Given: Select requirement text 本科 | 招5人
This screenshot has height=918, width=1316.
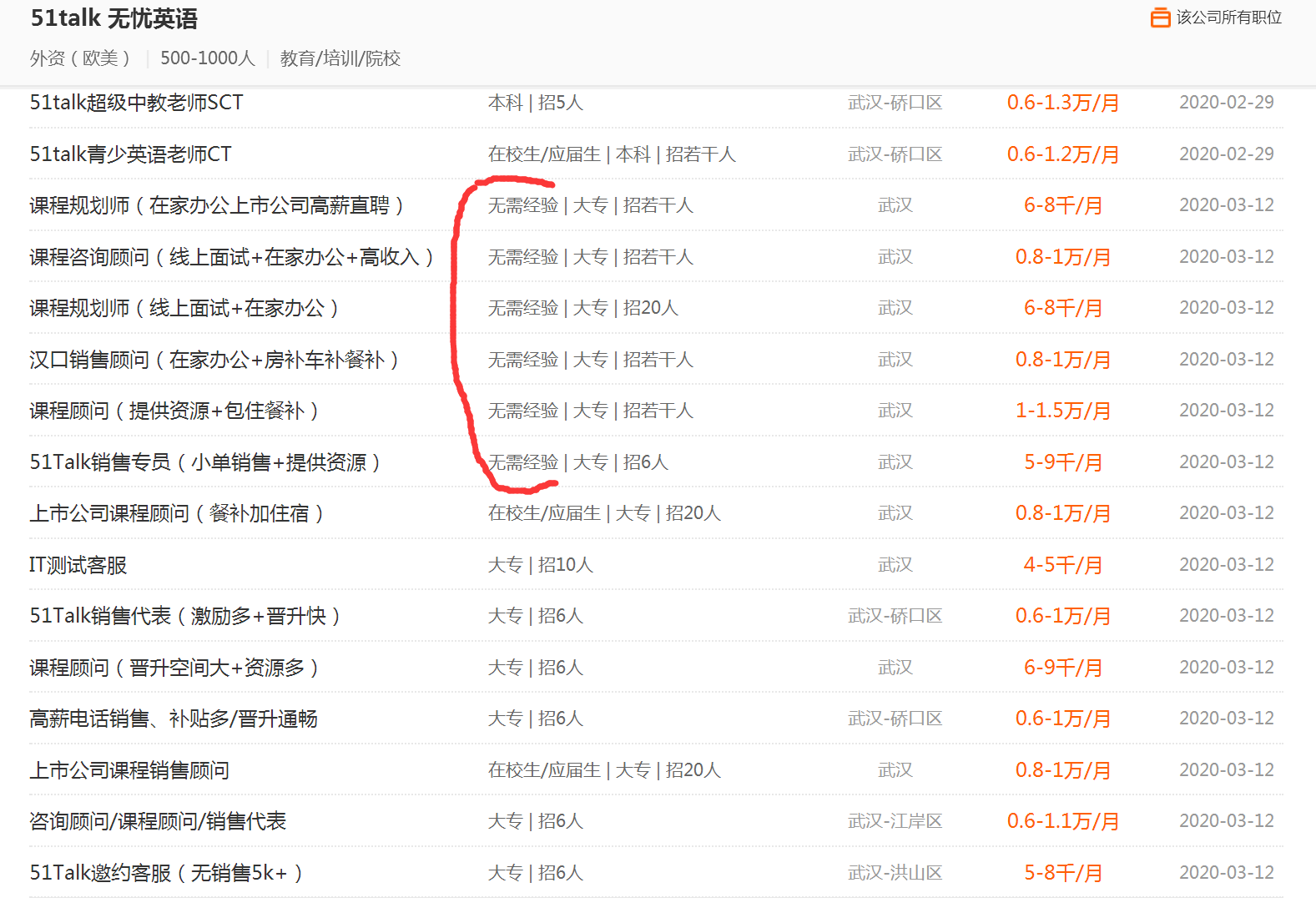Looking at the screenshot, I should [536, 103].
